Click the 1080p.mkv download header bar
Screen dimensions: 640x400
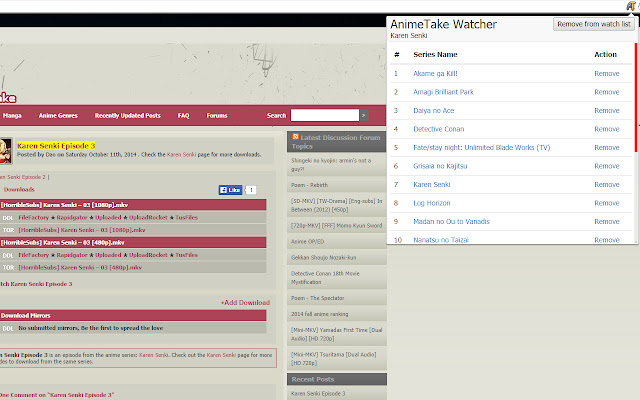tap(133, 205)
